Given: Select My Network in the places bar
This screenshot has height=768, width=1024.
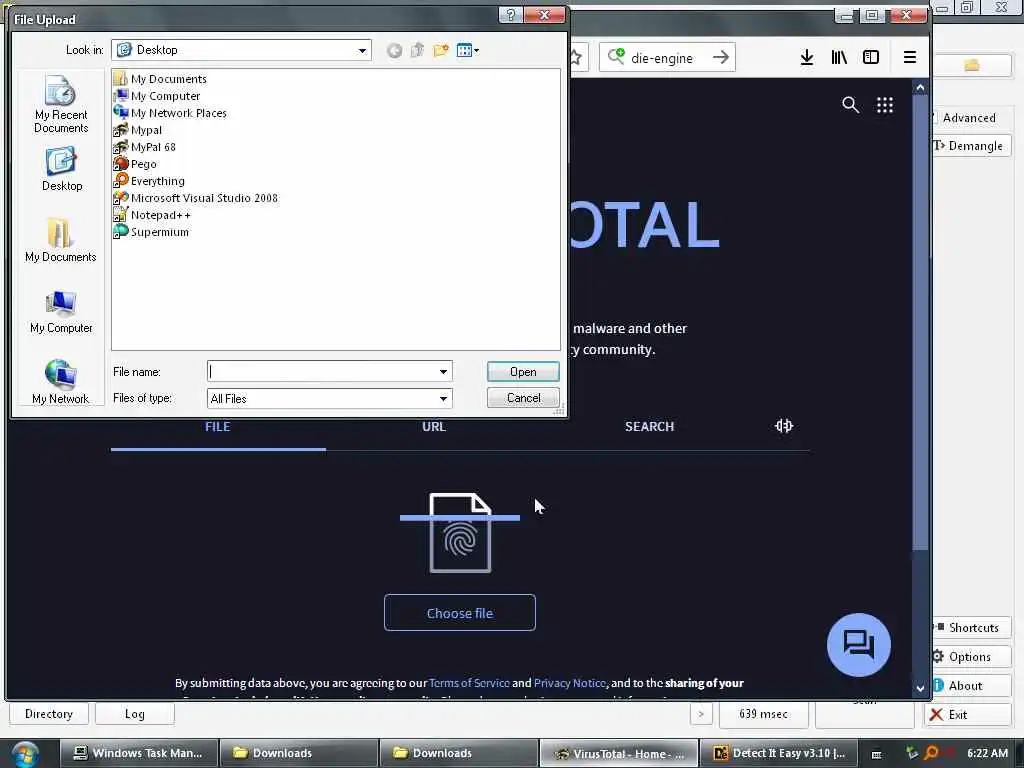Looking at the screenshot, I should tap(60, 382).
